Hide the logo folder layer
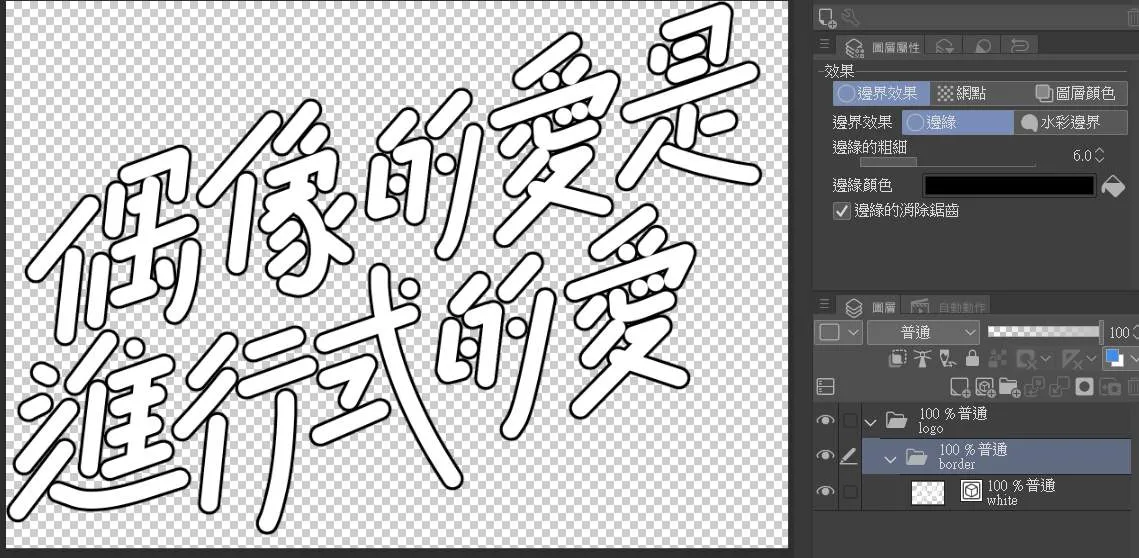 click(824, 420)
